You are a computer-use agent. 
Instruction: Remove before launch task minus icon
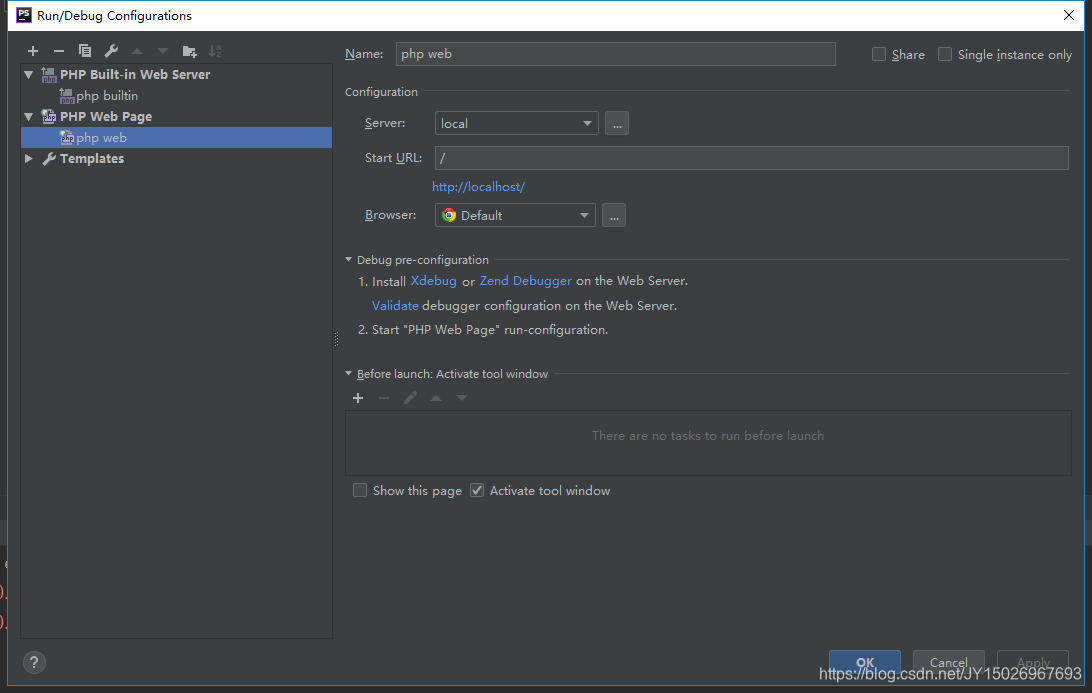pyautogui.click(x=384, y=398)
